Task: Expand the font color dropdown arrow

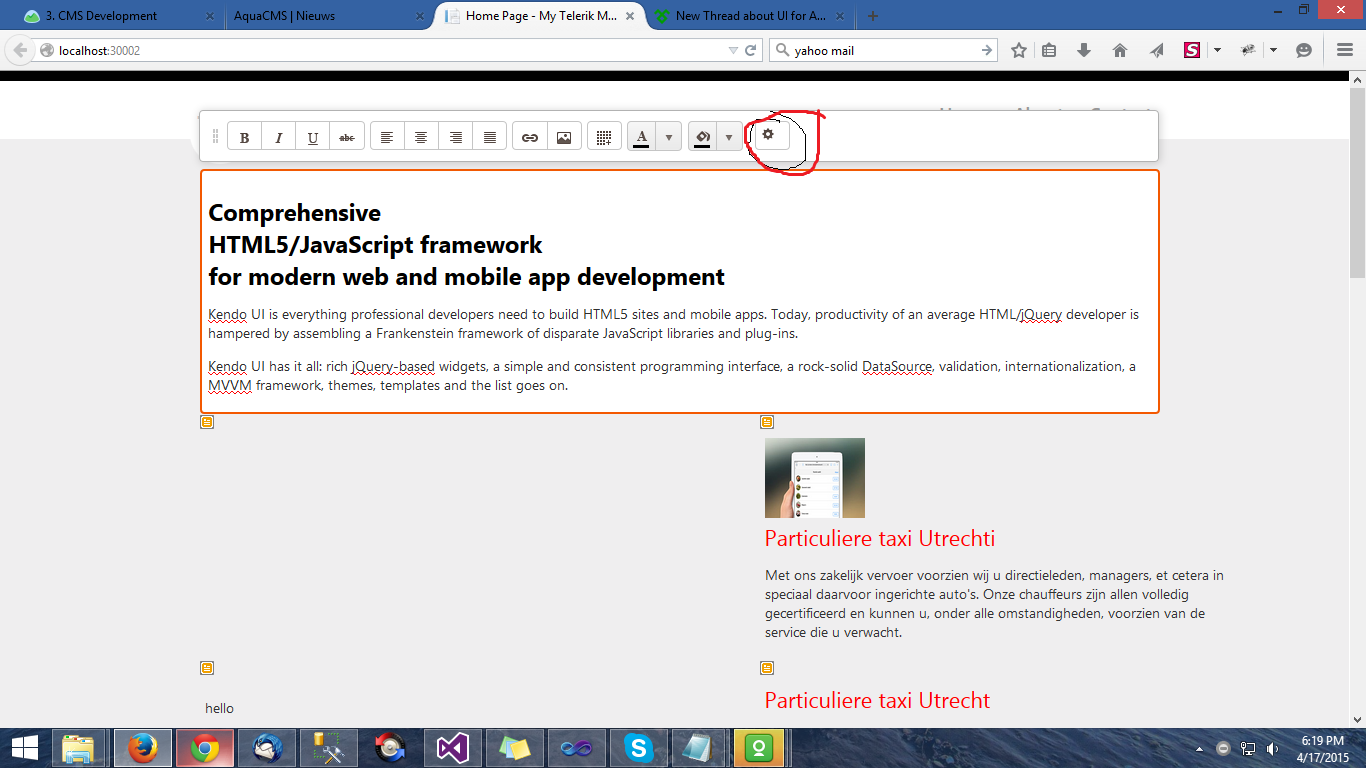Action: pos(669,137)
